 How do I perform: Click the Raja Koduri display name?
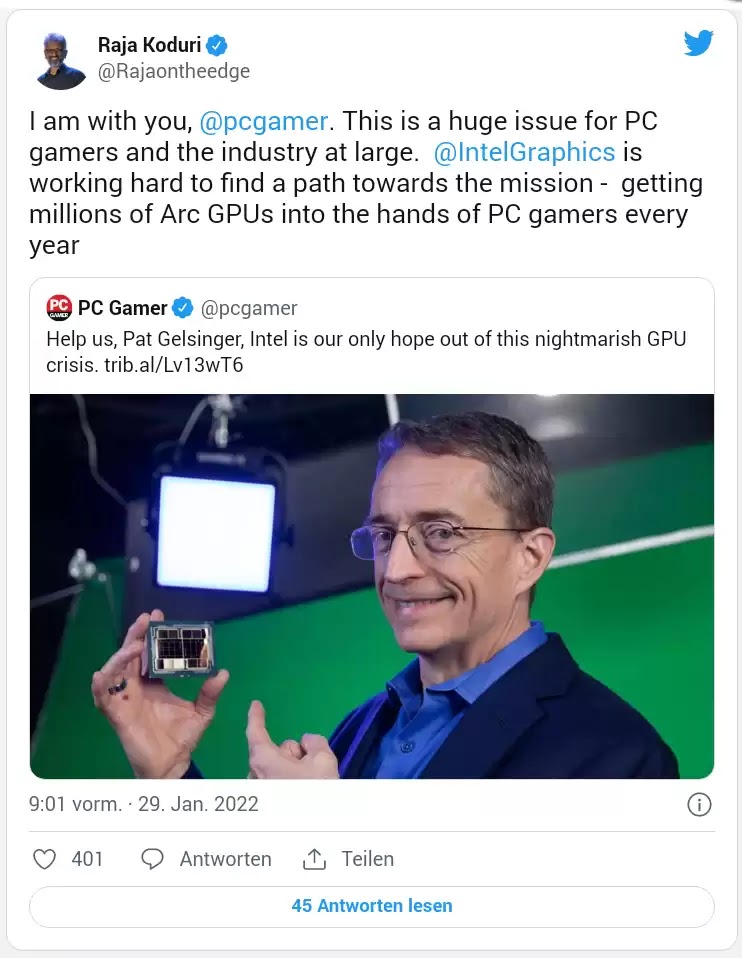(x=149, y=45)
